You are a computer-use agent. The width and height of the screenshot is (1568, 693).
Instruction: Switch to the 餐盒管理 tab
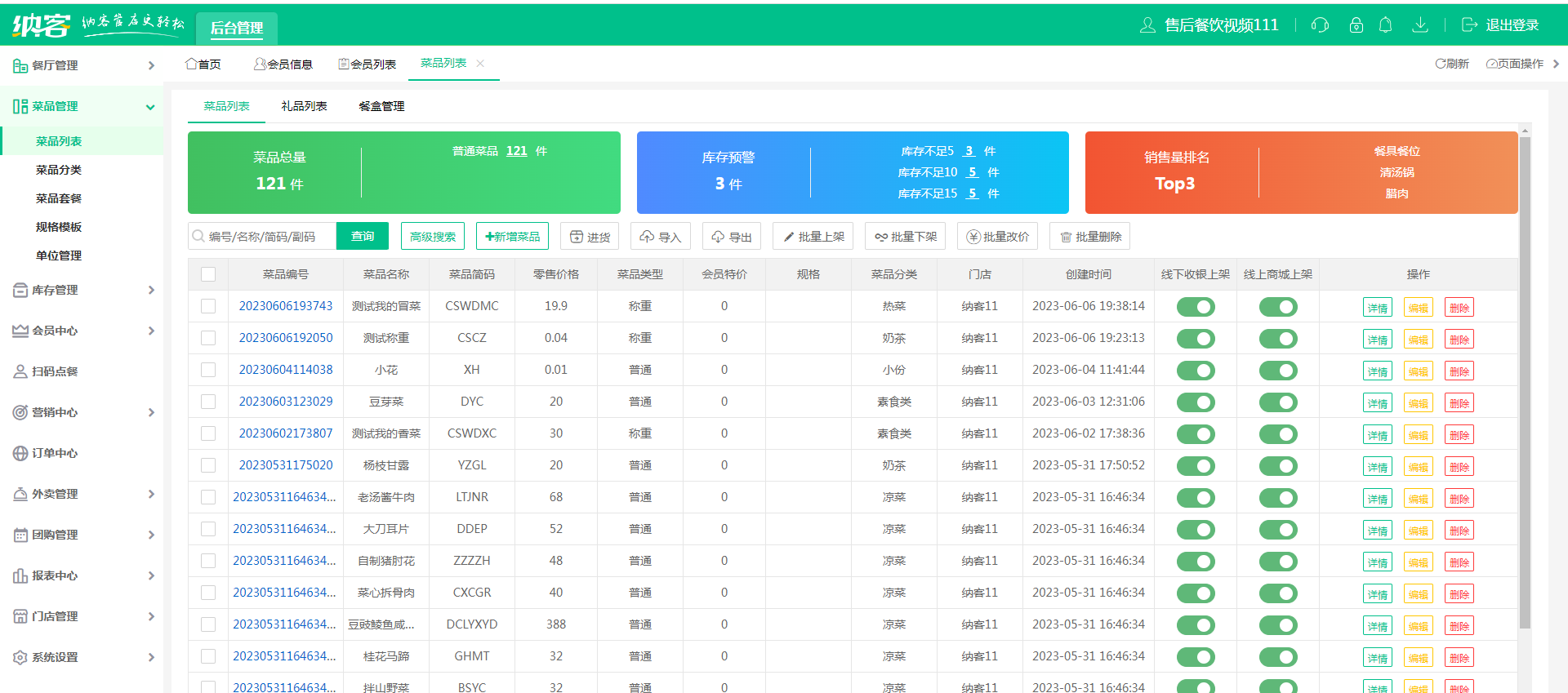tap(381, 106)
